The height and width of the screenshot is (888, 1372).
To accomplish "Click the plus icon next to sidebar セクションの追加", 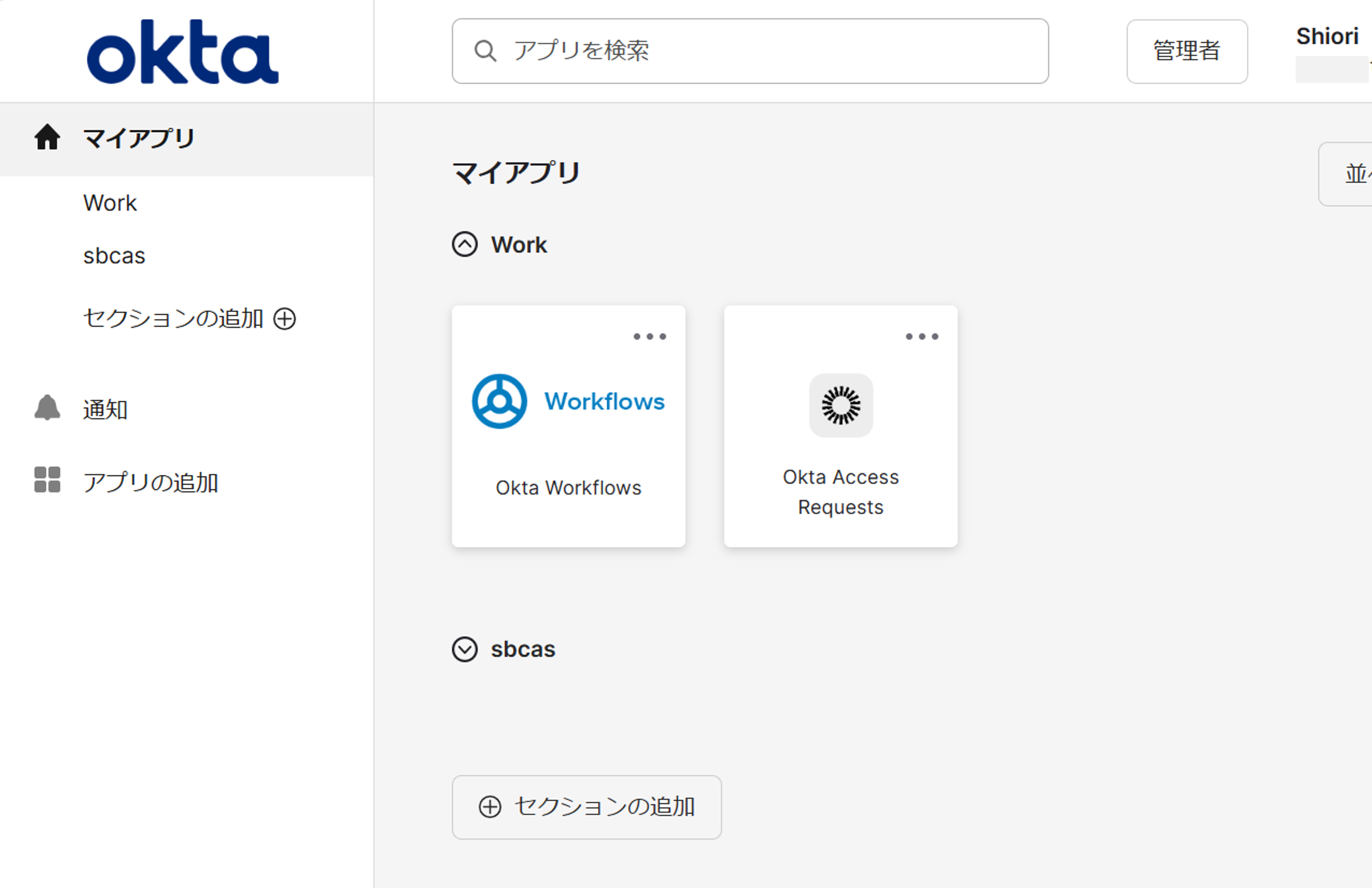I will (285, 319).
